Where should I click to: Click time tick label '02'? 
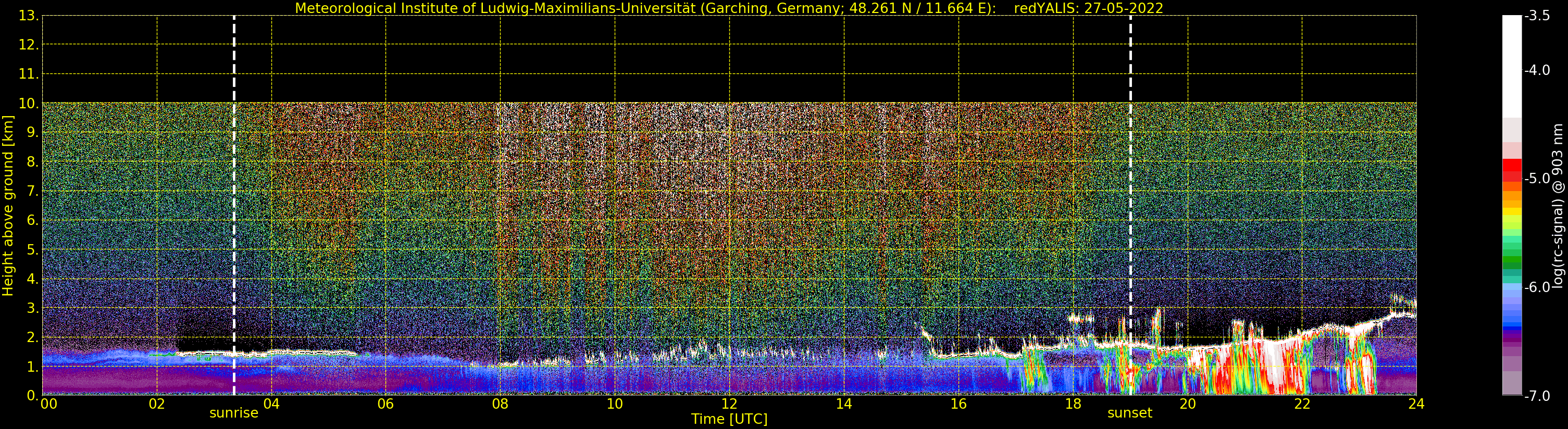pos(156,404)
